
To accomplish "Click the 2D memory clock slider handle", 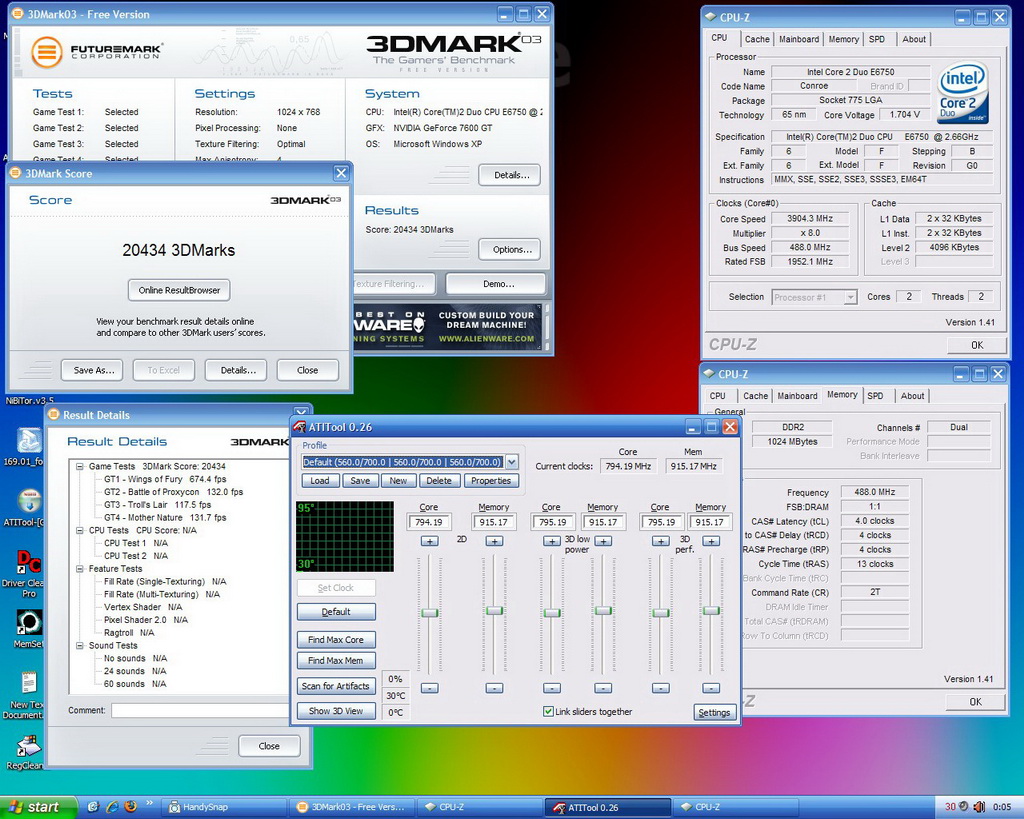I will point(494,611).
